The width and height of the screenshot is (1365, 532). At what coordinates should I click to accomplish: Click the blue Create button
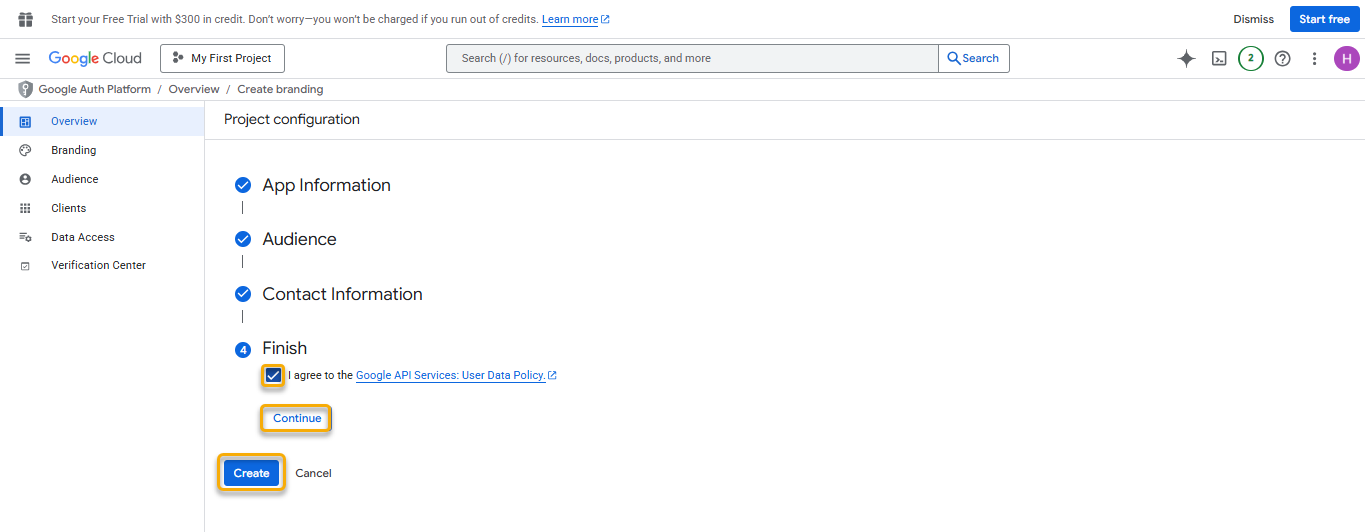tap(251, 473)
